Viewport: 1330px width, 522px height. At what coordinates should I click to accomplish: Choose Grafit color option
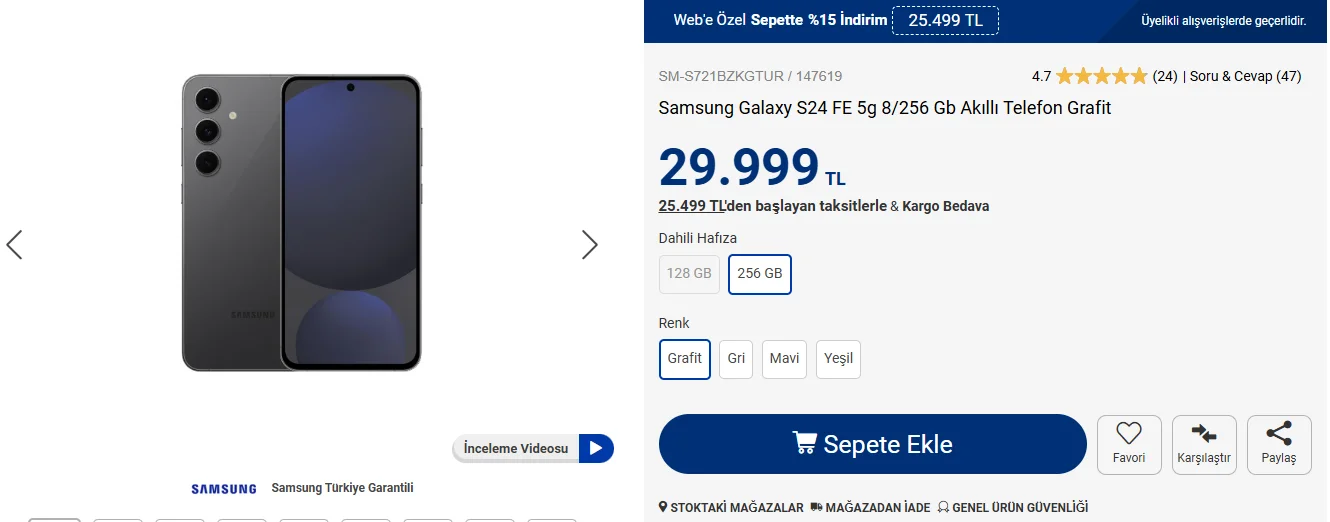click(685, 359)
